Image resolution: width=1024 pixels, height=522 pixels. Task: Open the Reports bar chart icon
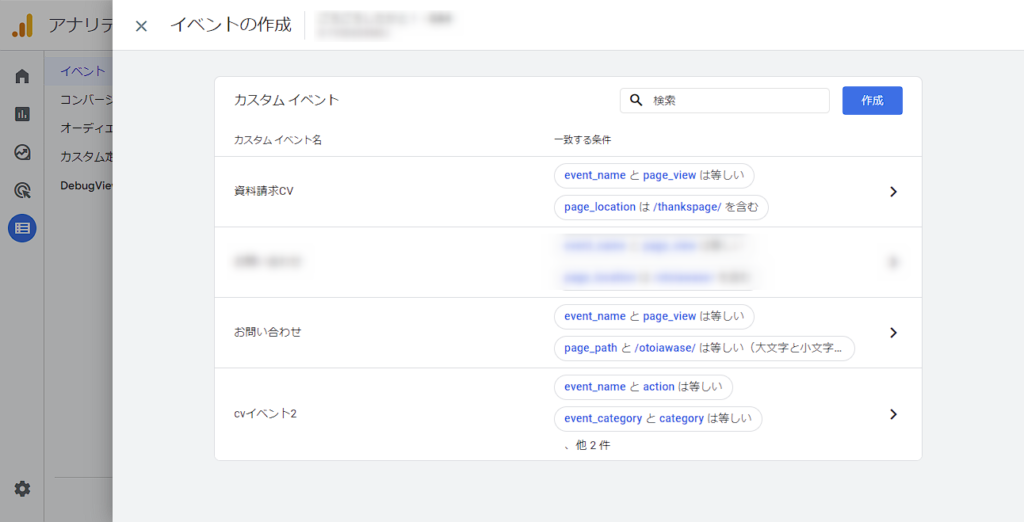(x=22, y=114)
